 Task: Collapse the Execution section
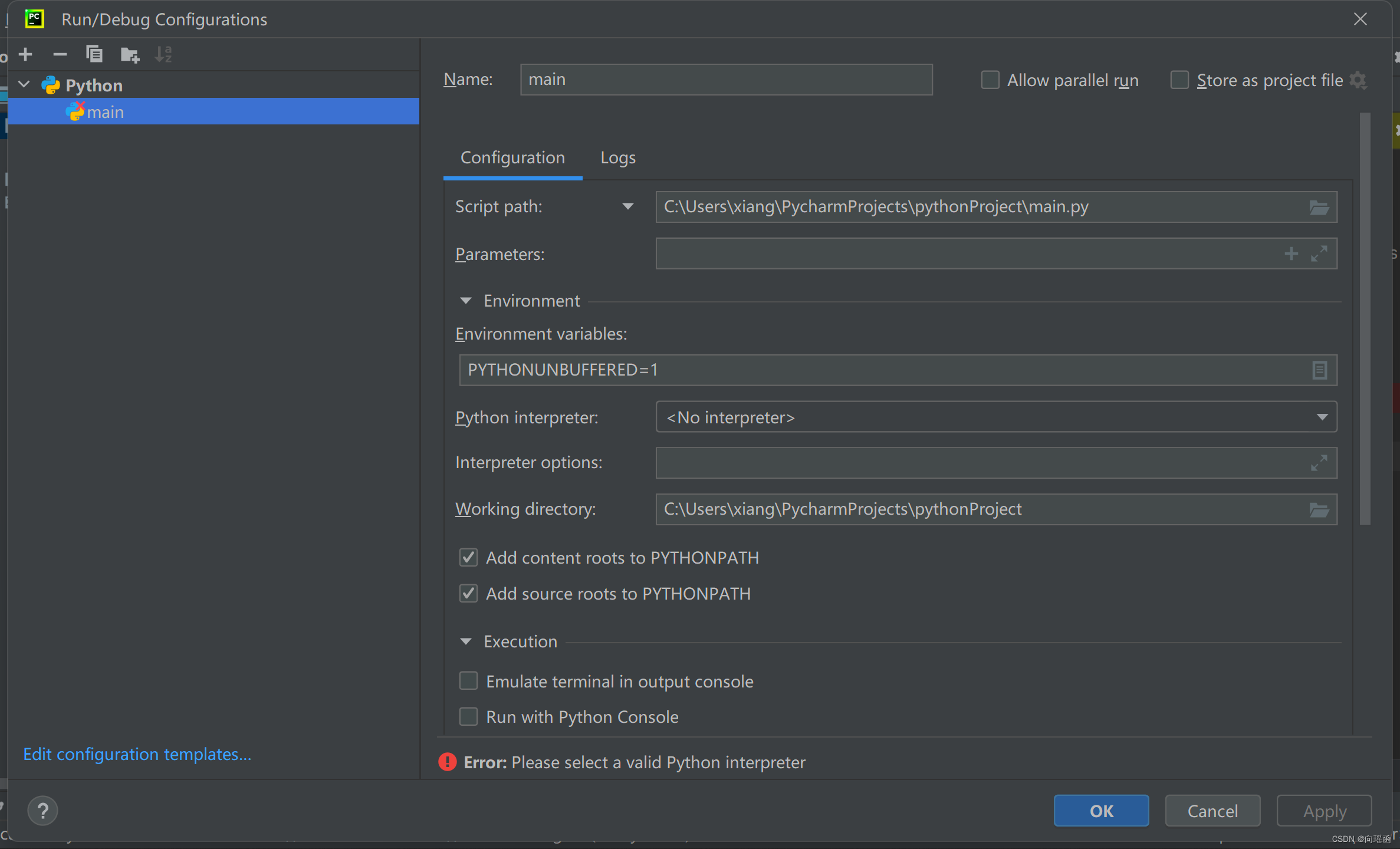[465, 641]
